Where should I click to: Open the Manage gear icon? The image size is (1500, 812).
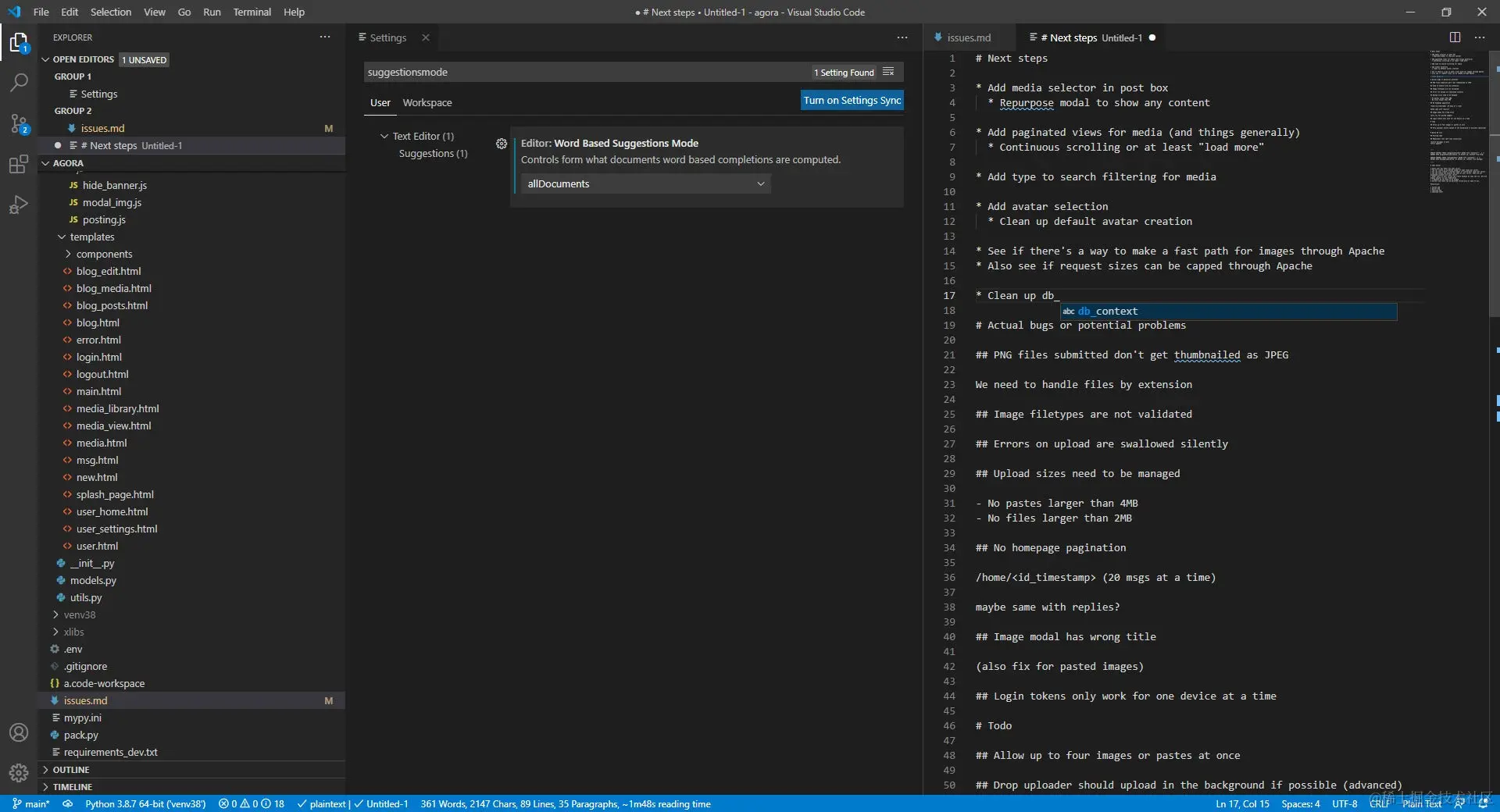tap(19, 773)
